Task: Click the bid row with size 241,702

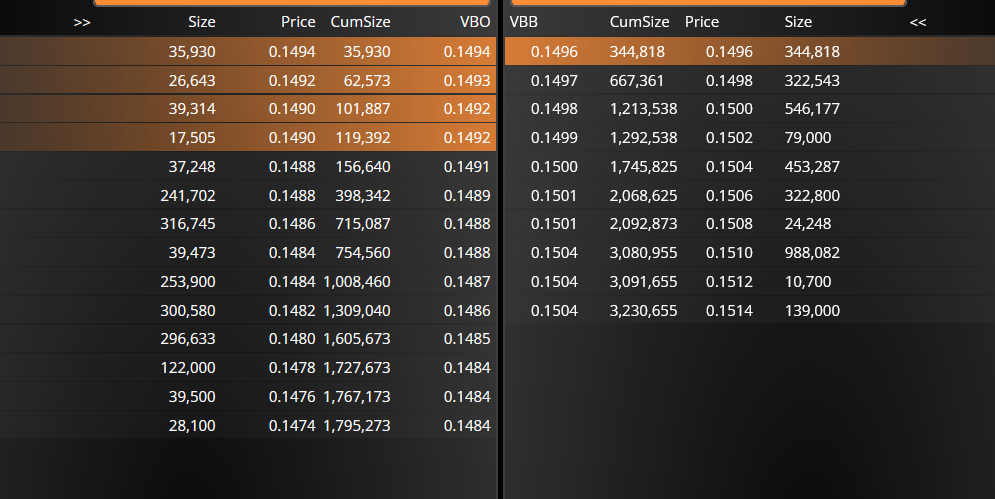Action: 248,196
